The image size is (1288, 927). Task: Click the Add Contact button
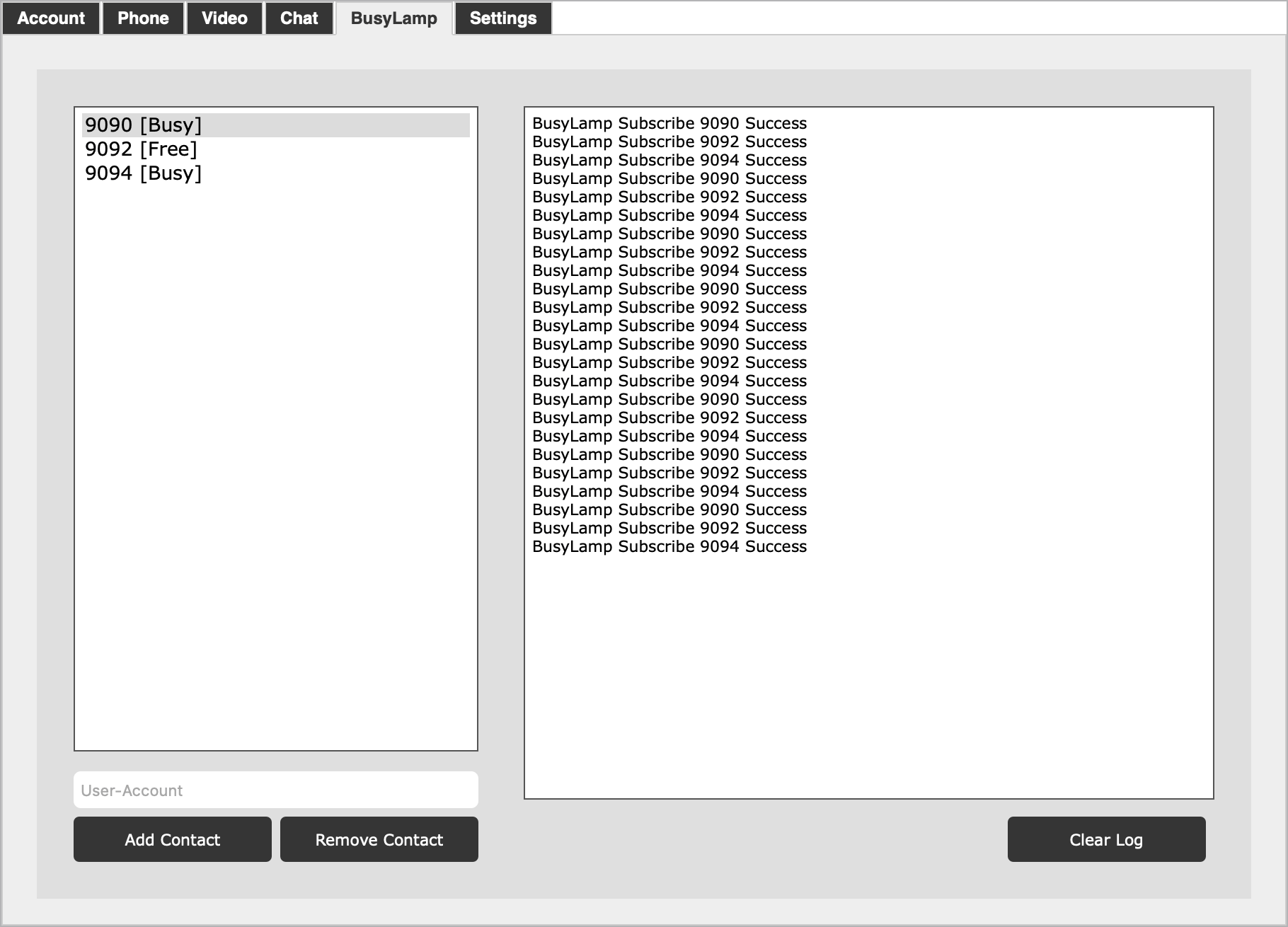click(x=173, y=839)
